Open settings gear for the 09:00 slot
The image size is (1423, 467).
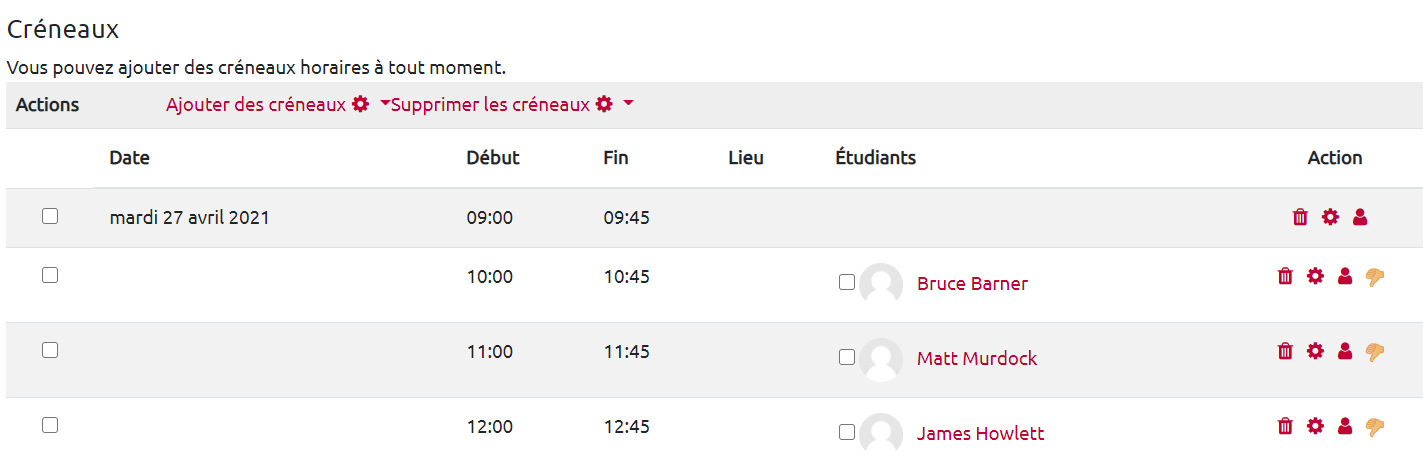click(x=1330, y=217)
